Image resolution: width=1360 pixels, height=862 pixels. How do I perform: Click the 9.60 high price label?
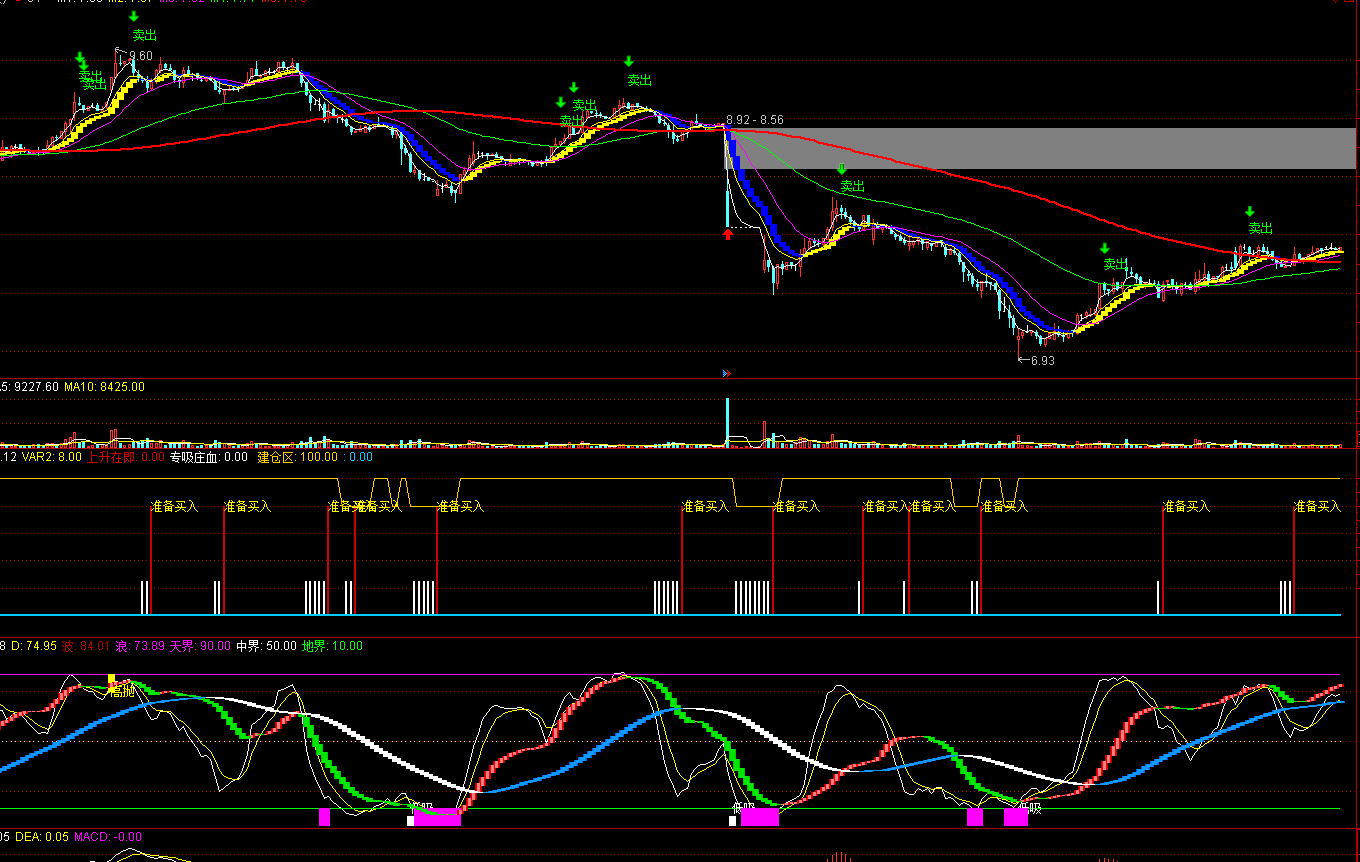pyautogui.click(x=141, y=56)
